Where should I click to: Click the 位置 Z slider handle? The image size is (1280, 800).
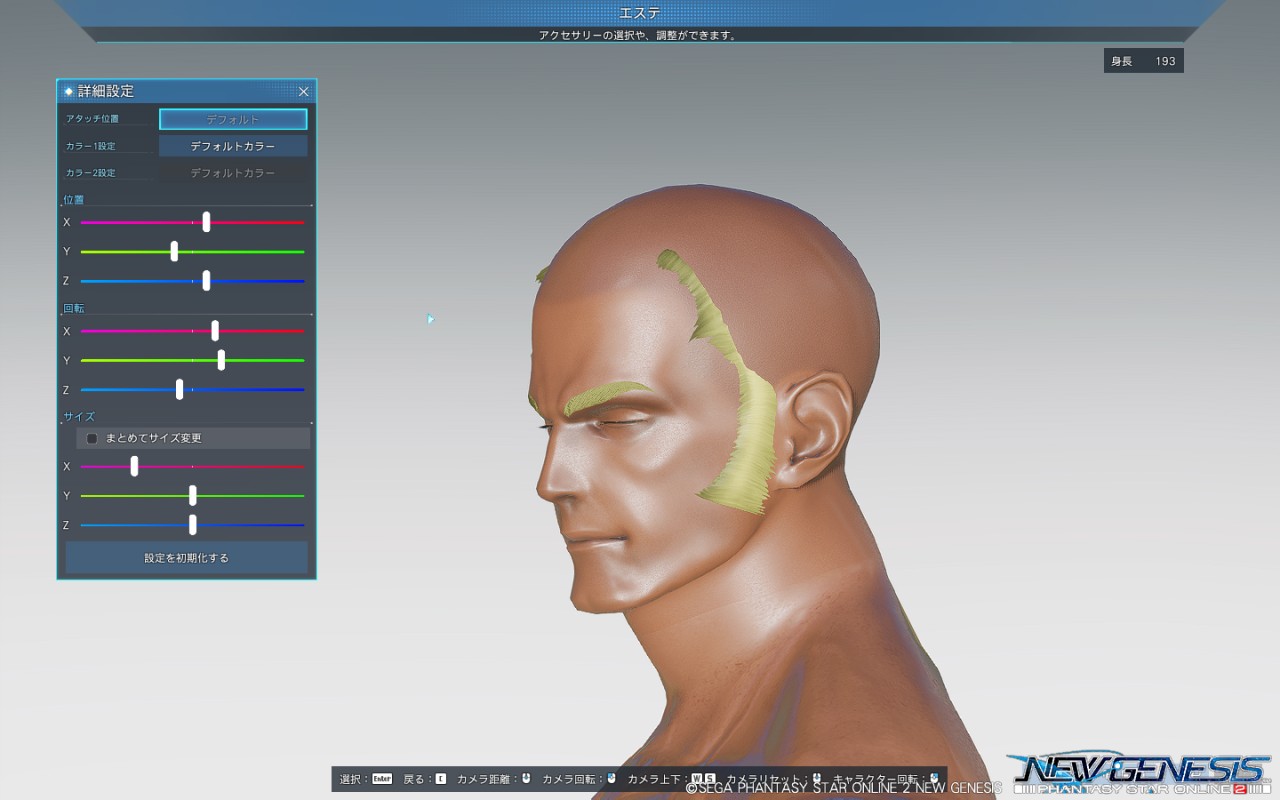206,281
